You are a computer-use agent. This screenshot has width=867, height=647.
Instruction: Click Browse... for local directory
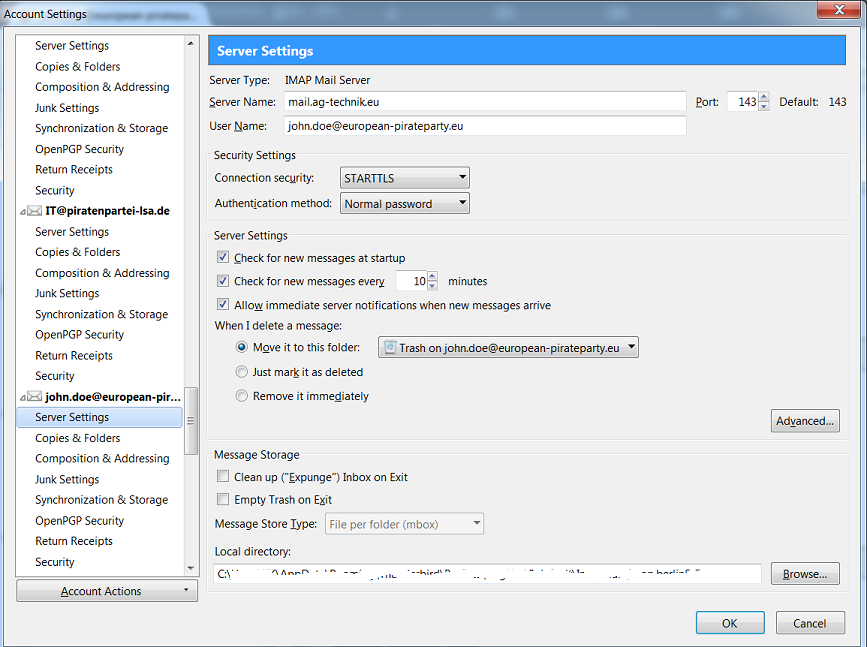click(805, 574)
